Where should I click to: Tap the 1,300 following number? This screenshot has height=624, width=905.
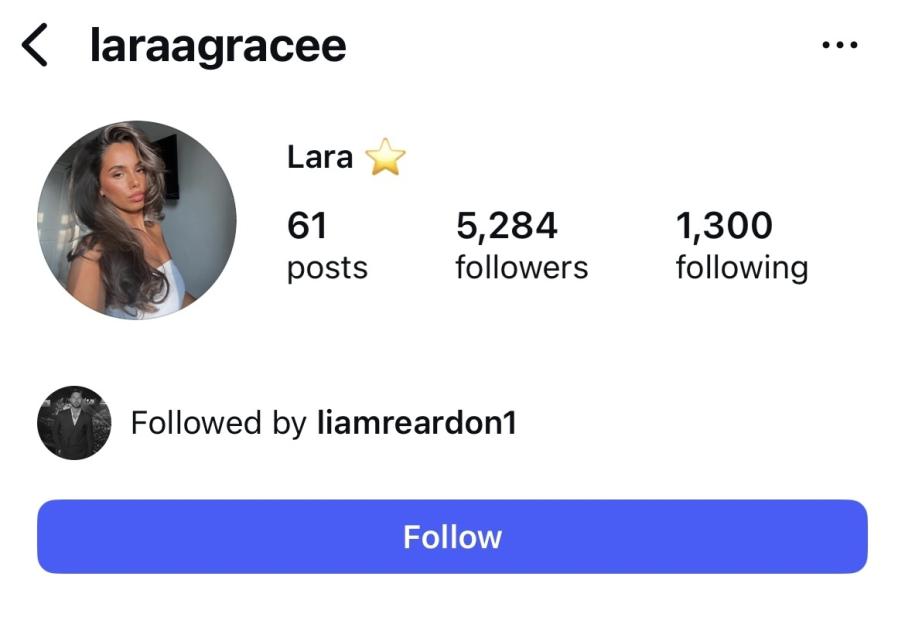724,225
